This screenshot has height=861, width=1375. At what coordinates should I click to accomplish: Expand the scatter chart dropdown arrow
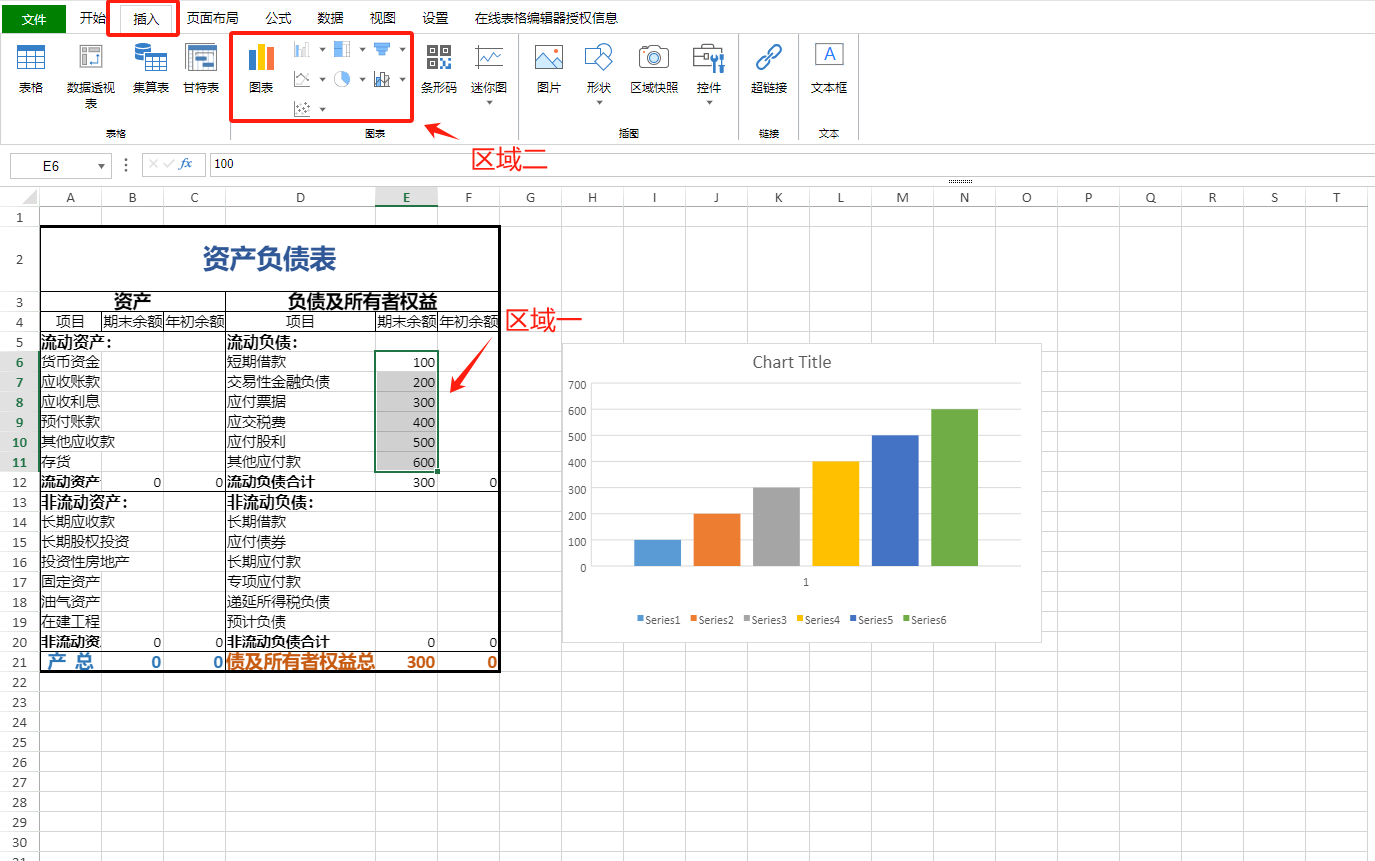coord(322,108)
